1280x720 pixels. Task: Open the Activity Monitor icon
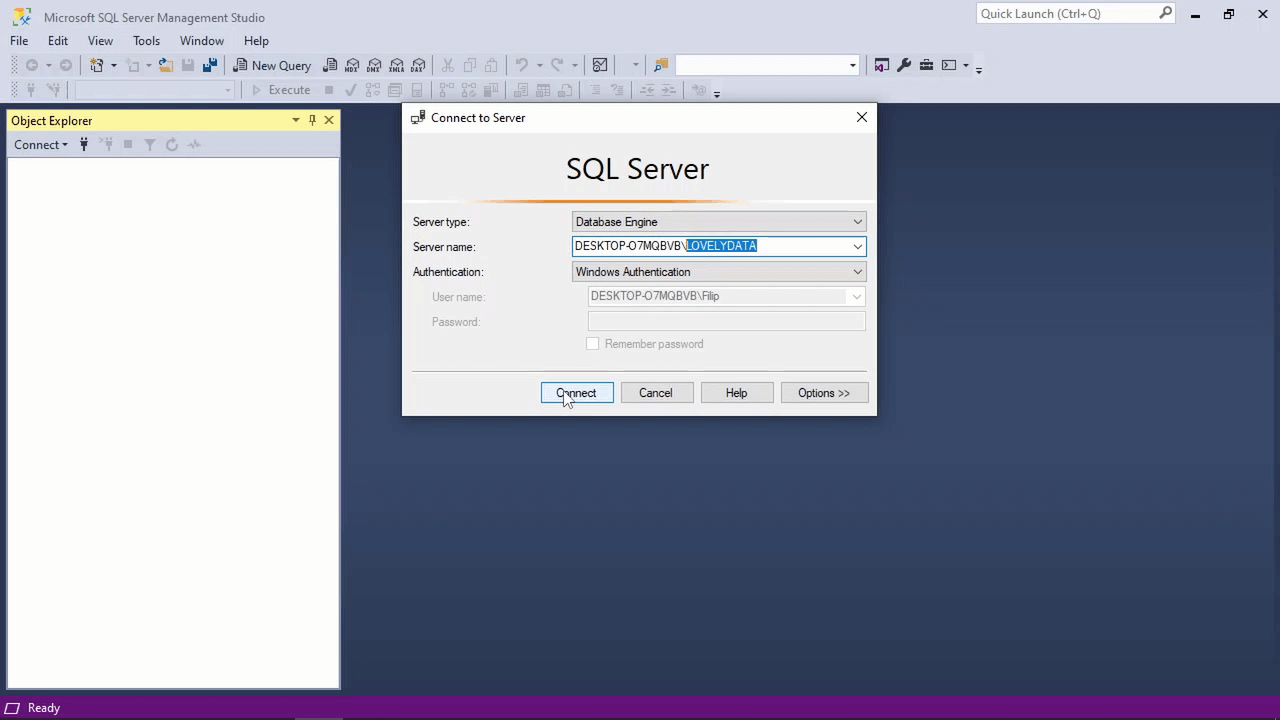[600, 65]
